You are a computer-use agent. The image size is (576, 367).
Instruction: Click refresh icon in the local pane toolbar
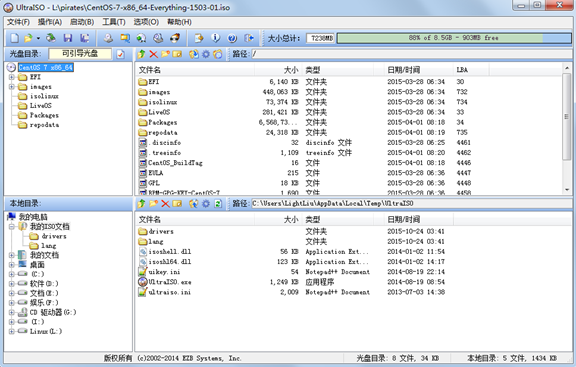[218, 204]
